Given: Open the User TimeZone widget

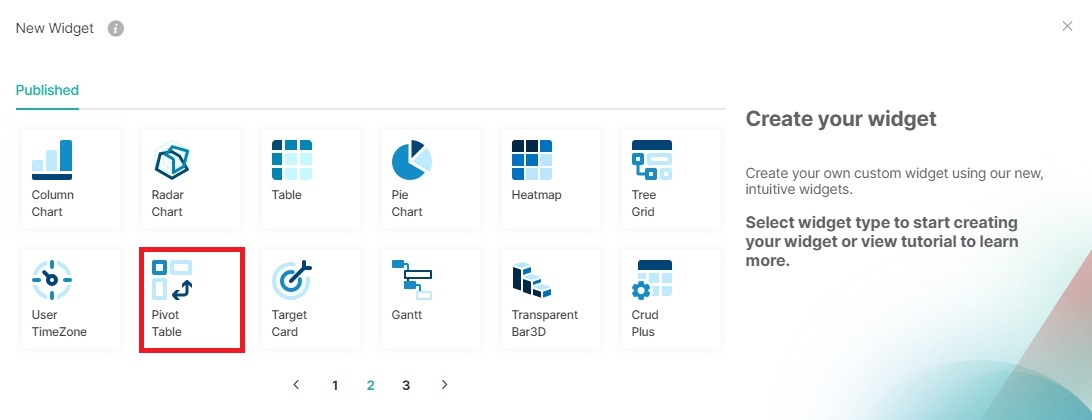Looking at the screenshot, I should pos(71,299).
